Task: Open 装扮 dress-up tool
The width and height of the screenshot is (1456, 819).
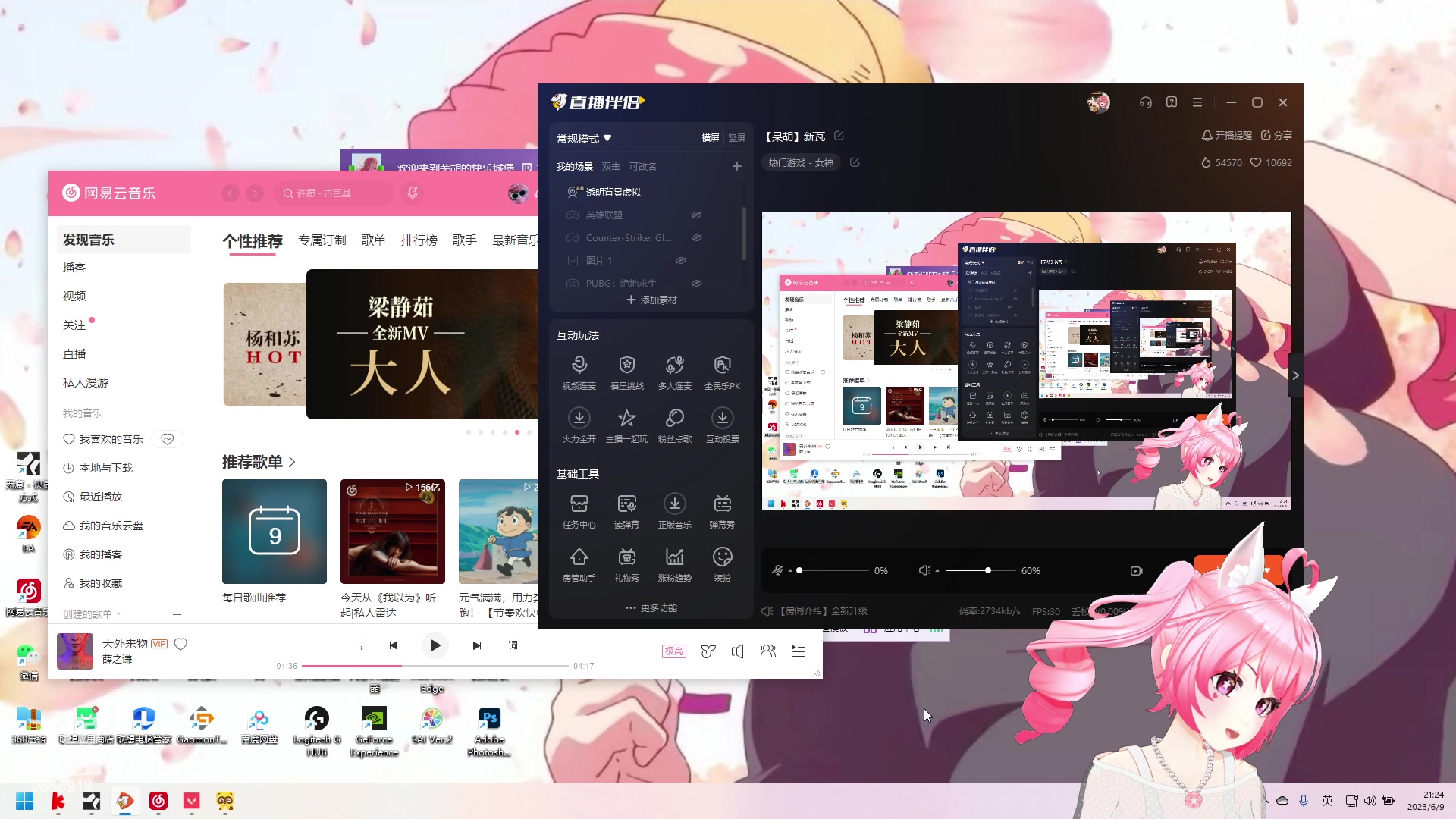Action: pos(722,564)
